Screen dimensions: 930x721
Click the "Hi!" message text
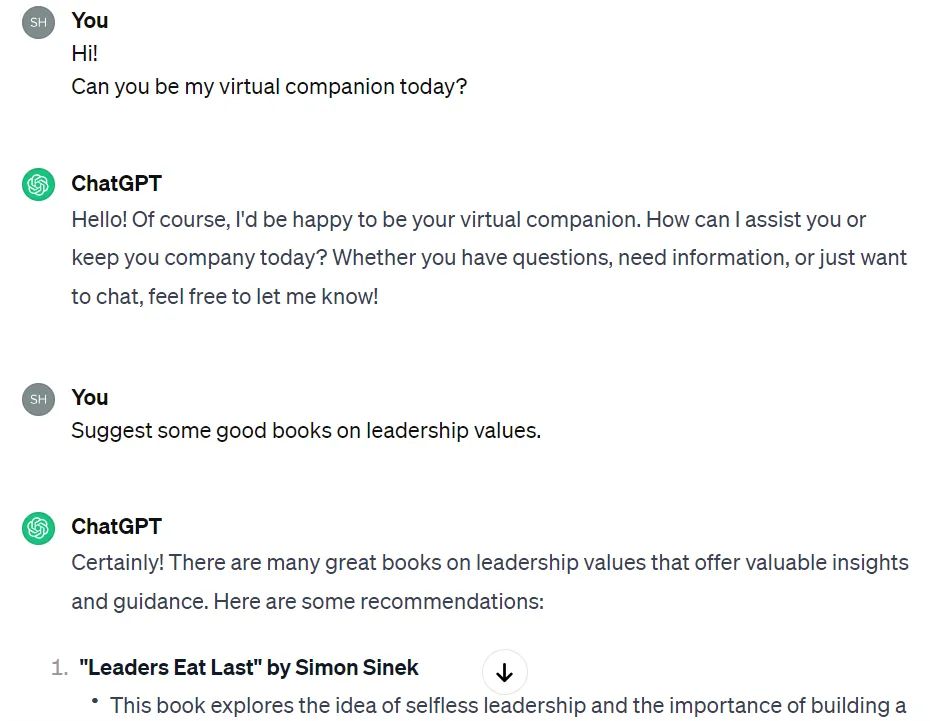tap(85, 54)
